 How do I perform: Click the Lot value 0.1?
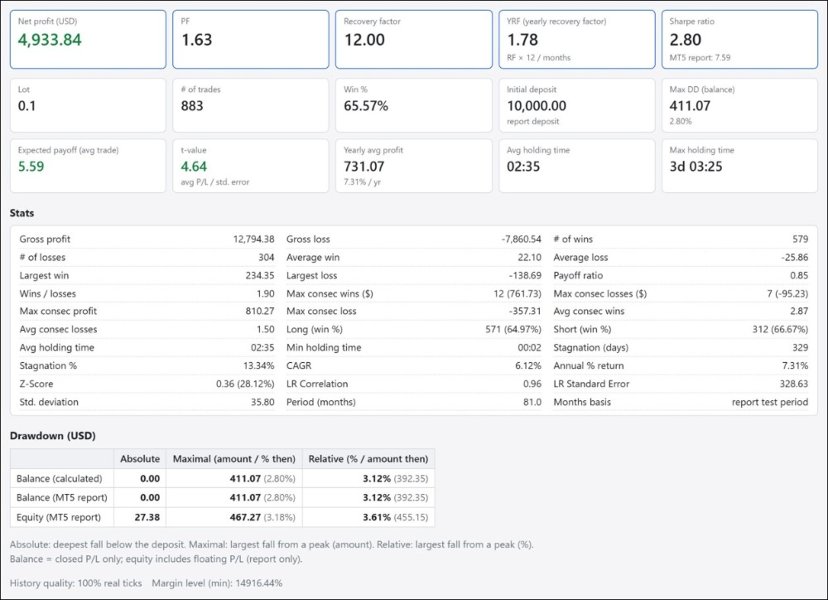tap(27, 106)
